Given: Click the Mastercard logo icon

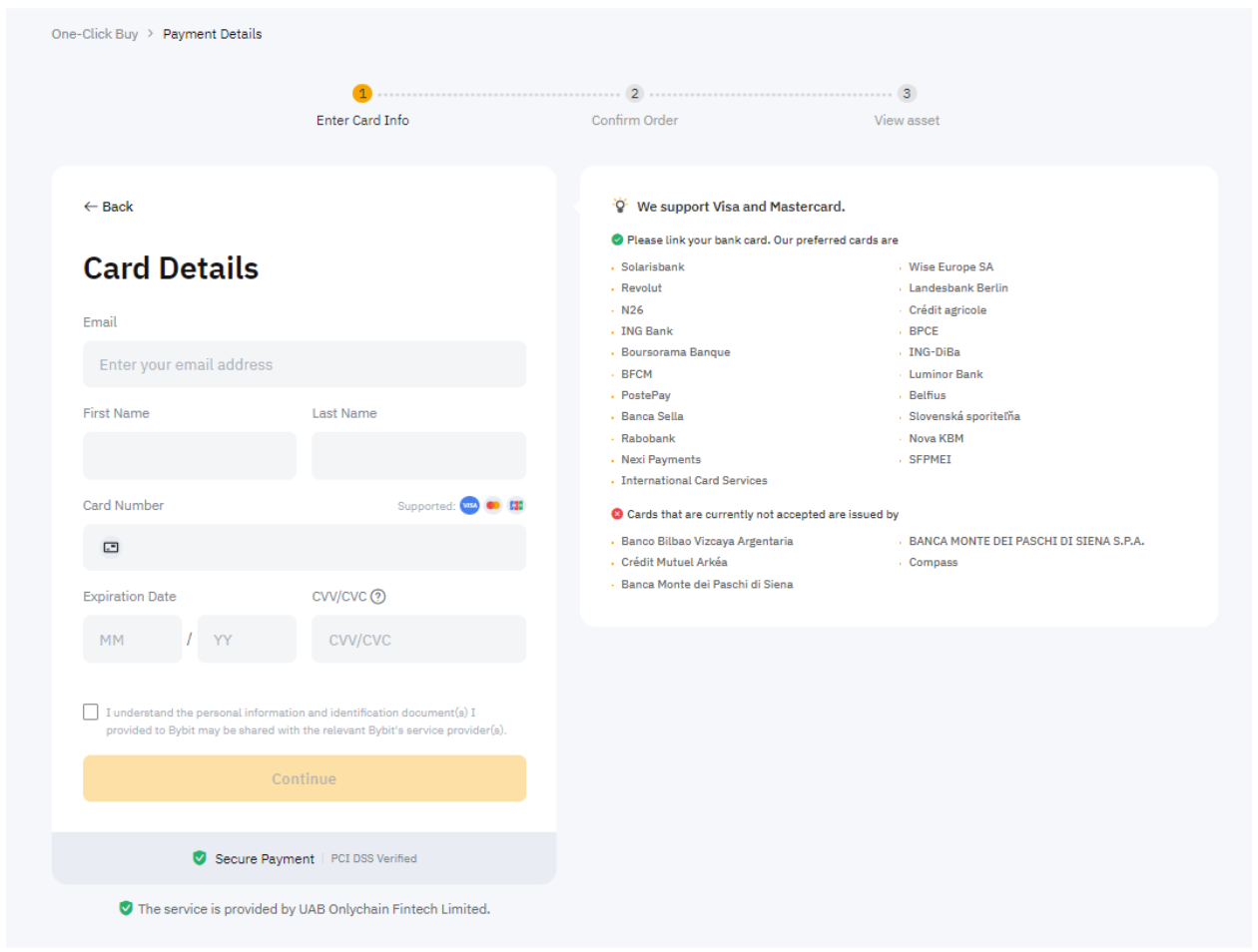Looking at the screenshot, I should pos(493,506).
